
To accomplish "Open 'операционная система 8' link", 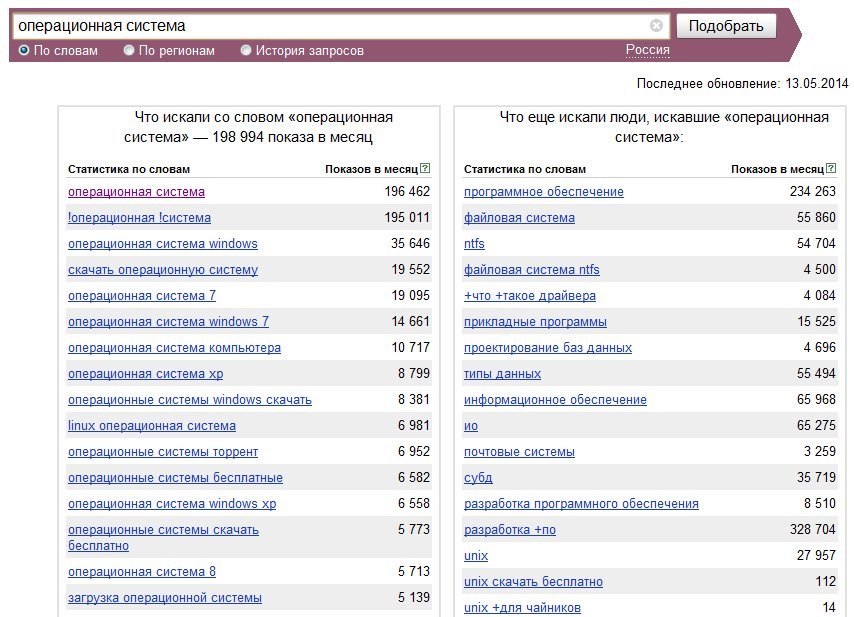I will click(x=142, y=572).
